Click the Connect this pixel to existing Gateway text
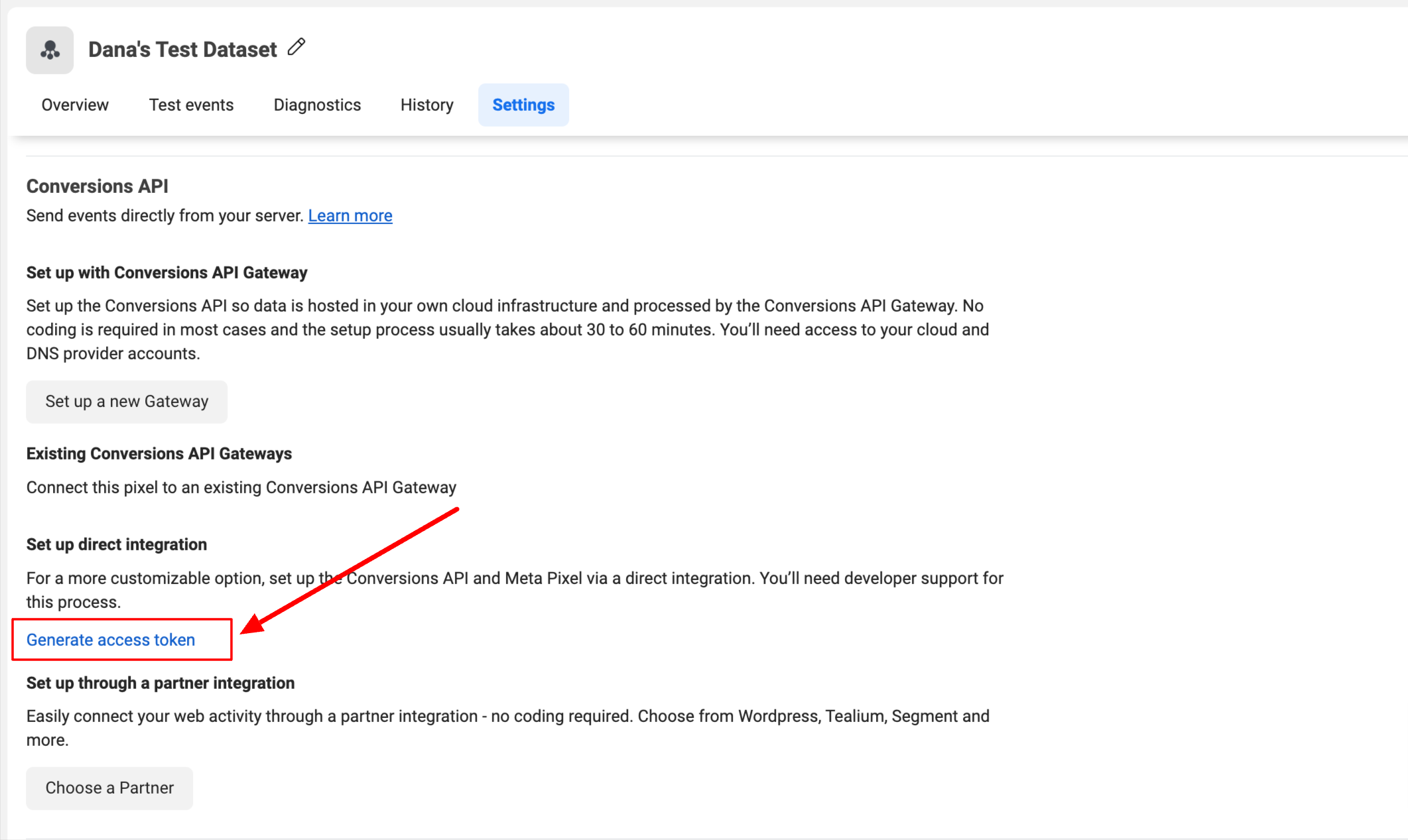Screen dimensions: 1408x840 241,487
